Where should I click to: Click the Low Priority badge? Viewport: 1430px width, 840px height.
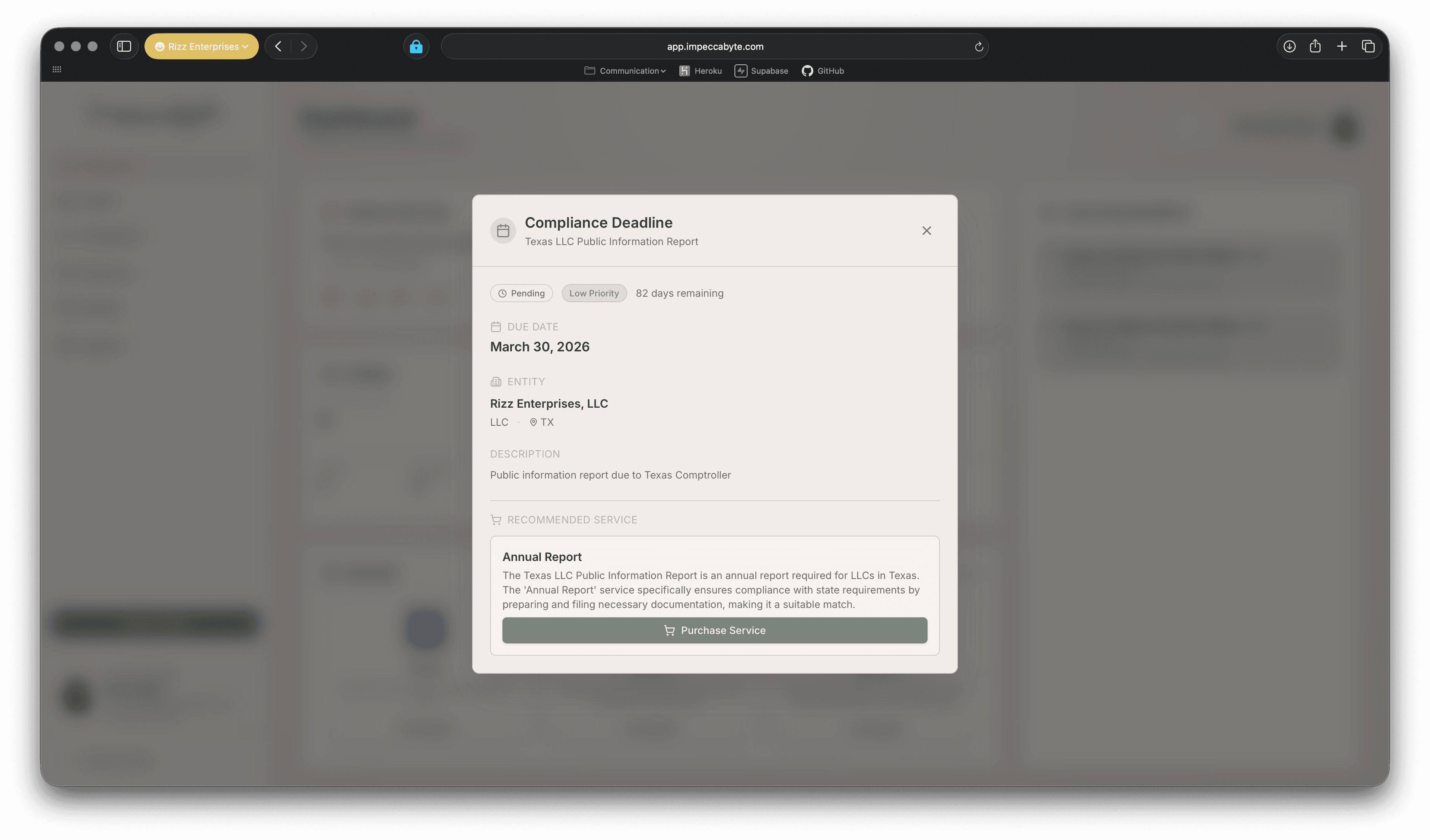pos(594,293)
